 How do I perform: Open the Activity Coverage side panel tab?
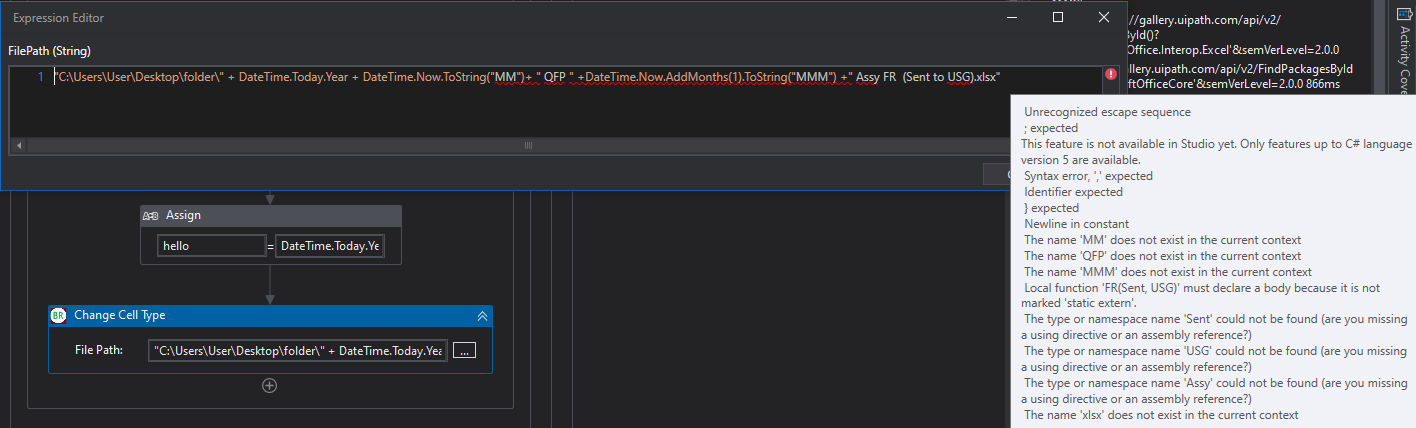click(x=1404, y=50)
